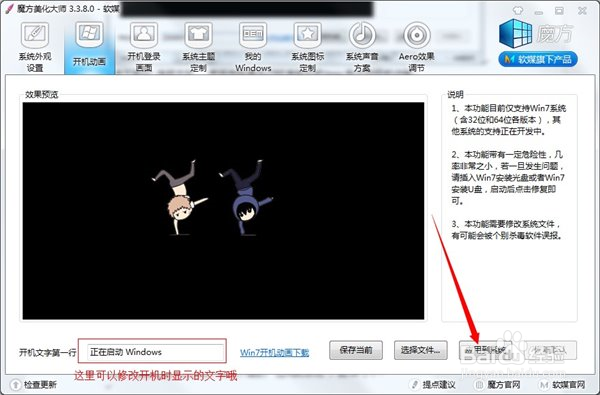Maximize the 魔方美化大师 window
Screen dimensions: 600x395
559,10
